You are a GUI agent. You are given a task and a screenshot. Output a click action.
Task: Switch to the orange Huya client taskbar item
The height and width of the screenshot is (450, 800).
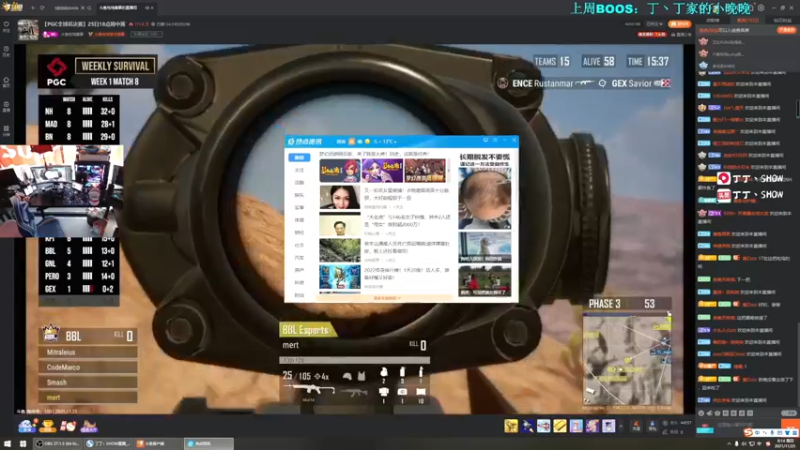point(158,444)
